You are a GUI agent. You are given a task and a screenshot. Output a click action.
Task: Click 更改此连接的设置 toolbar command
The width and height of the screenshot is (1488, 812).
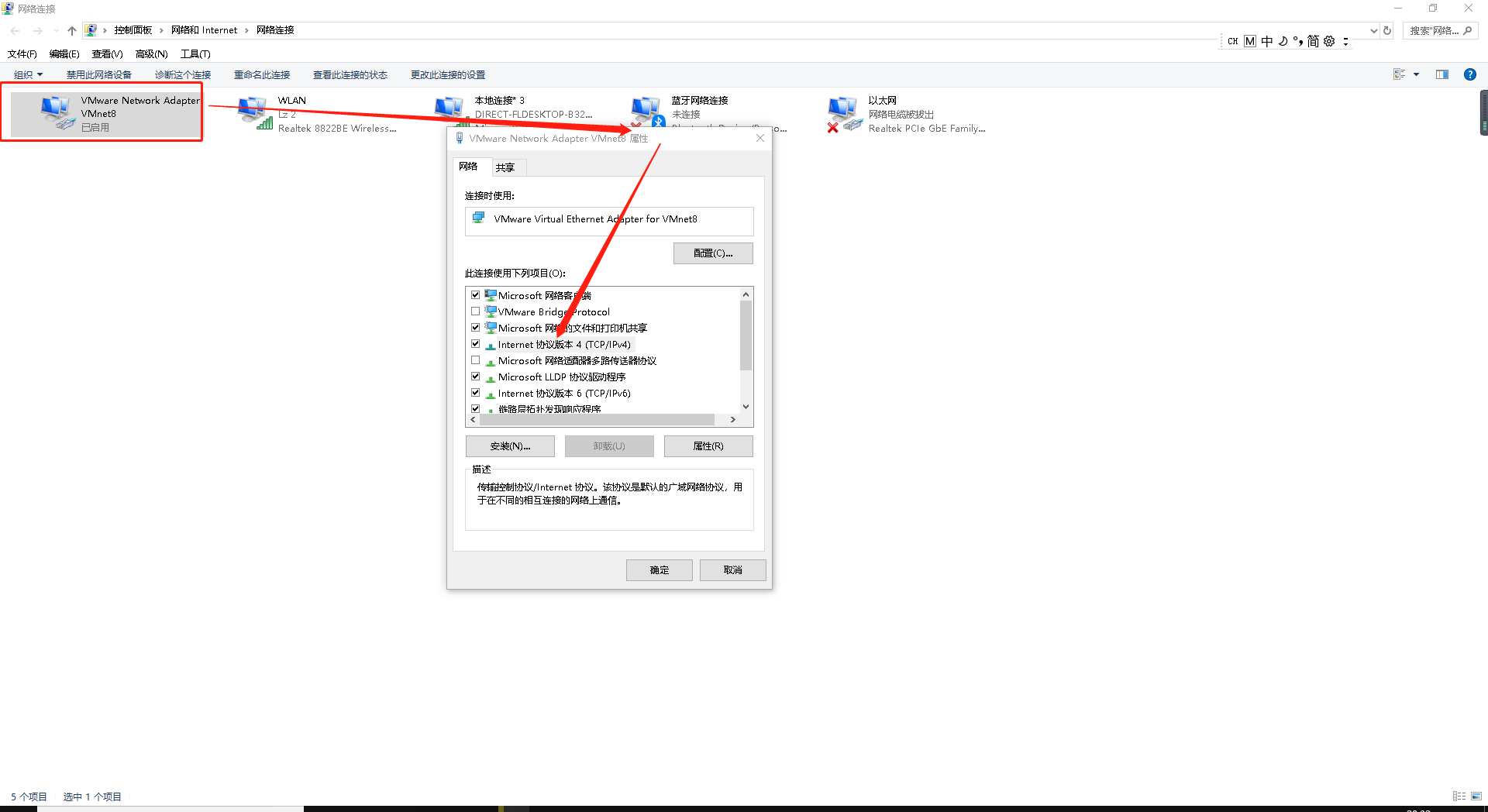pyautogui.click(x=448, y=75)
